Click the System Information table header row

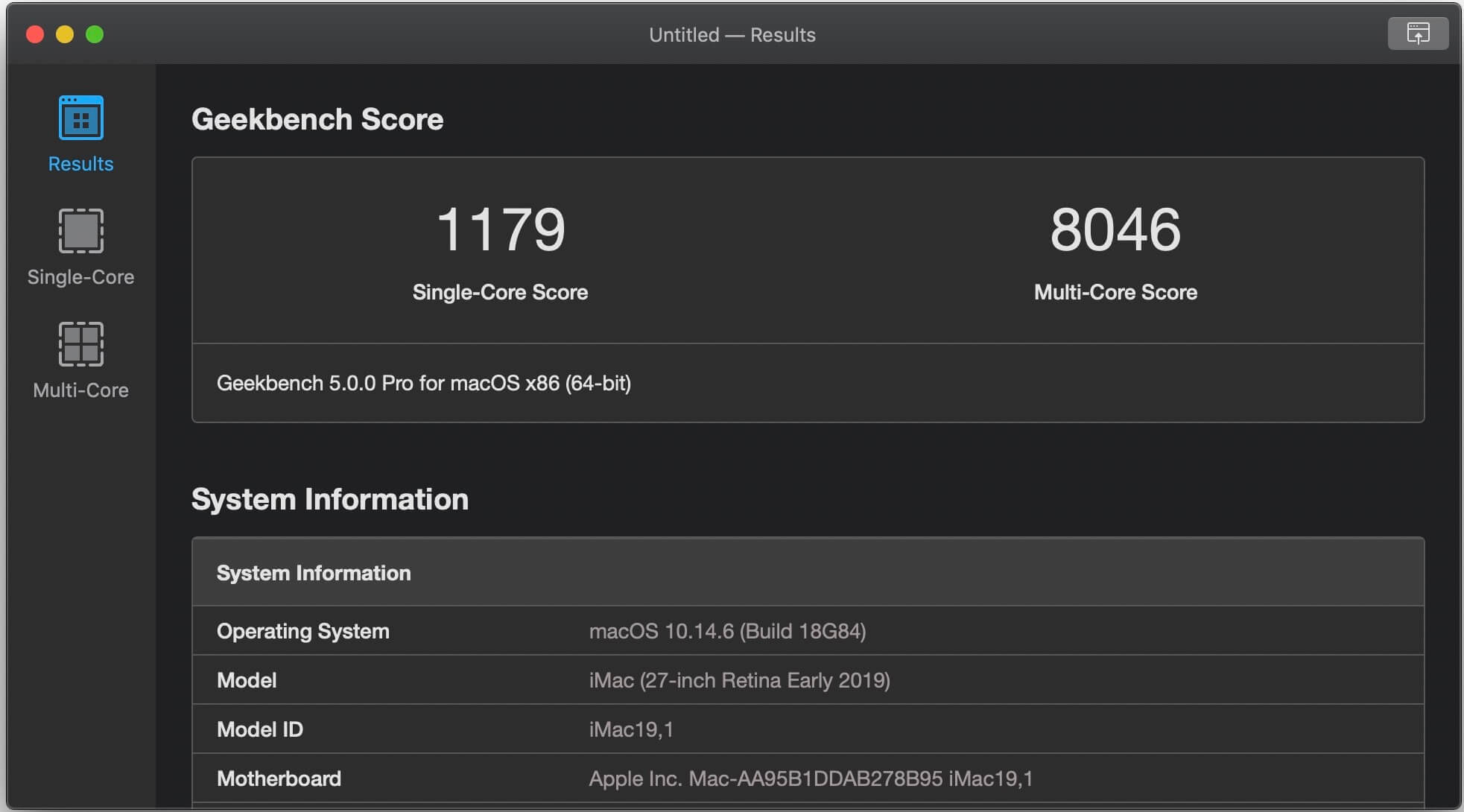[808, 572]
